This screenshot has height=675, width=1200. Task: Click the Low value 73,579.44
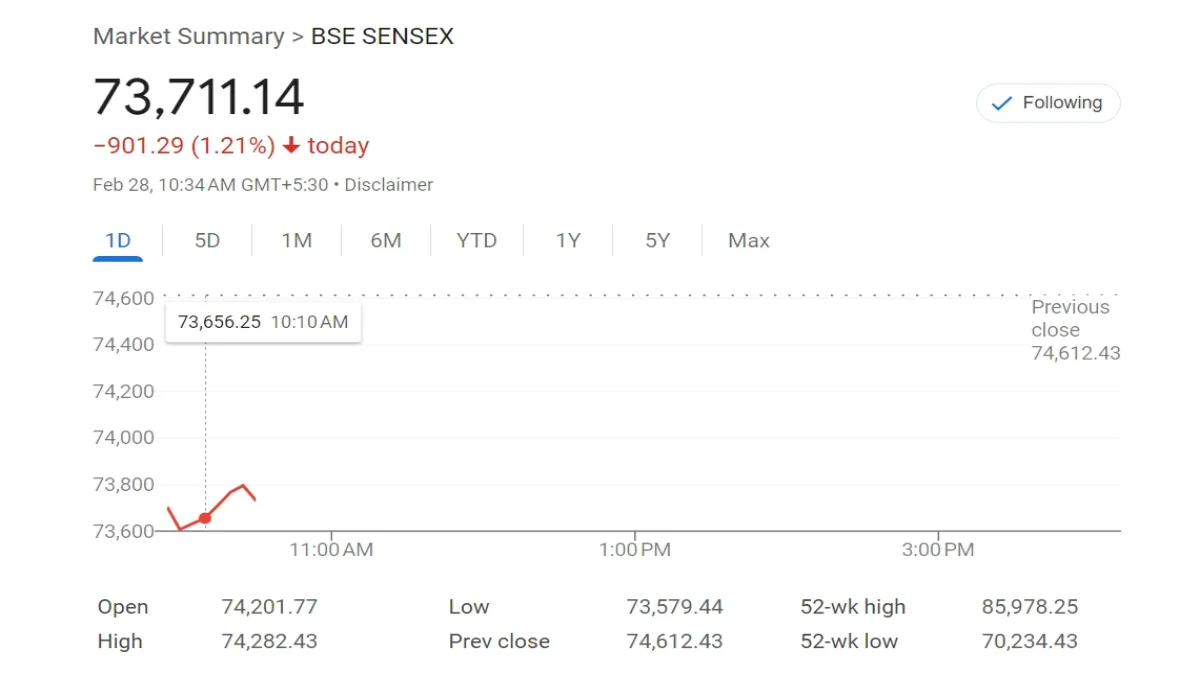(673, 606)
